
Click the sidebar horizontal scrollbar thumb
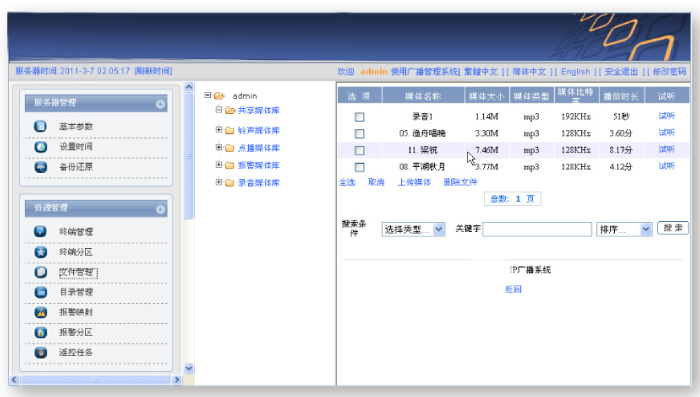tap(95, 380)
